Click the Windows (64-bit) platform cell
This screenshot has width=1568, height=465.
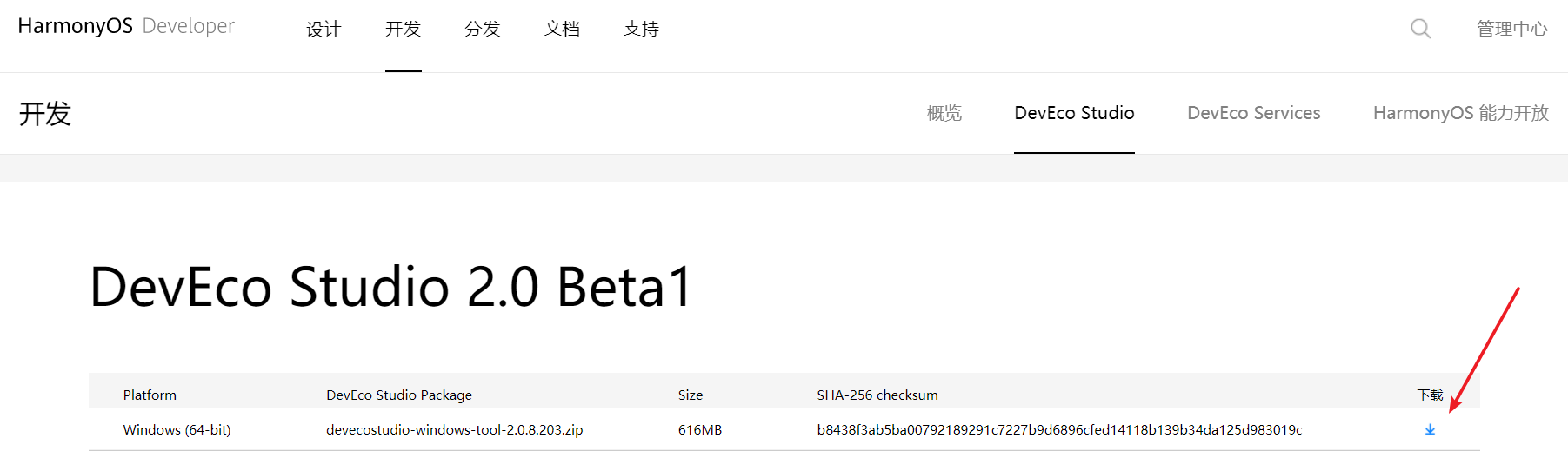(177, 429)
